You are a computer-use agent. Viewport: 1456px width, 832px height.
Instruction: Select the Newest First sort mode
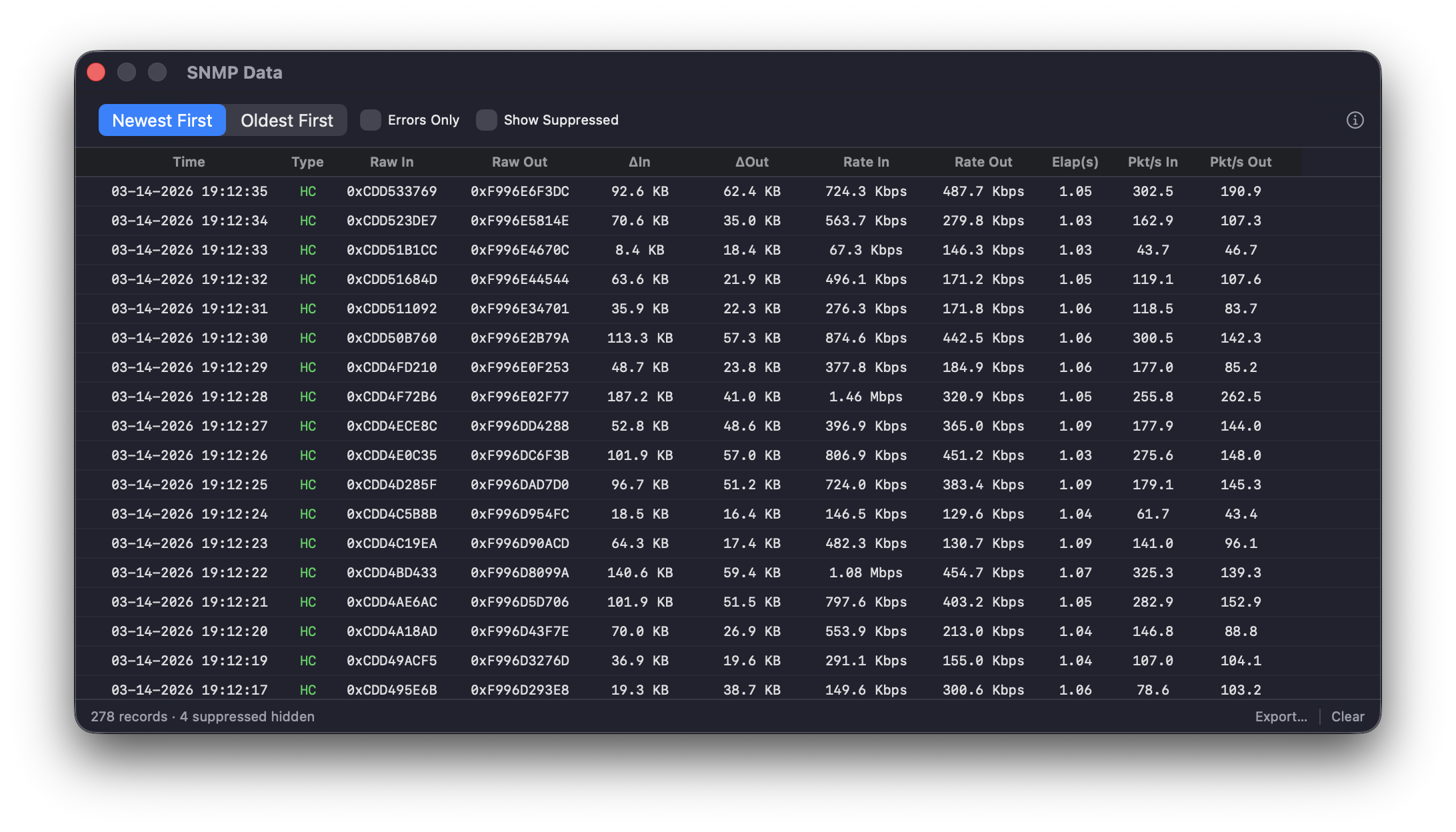[161, 120]
